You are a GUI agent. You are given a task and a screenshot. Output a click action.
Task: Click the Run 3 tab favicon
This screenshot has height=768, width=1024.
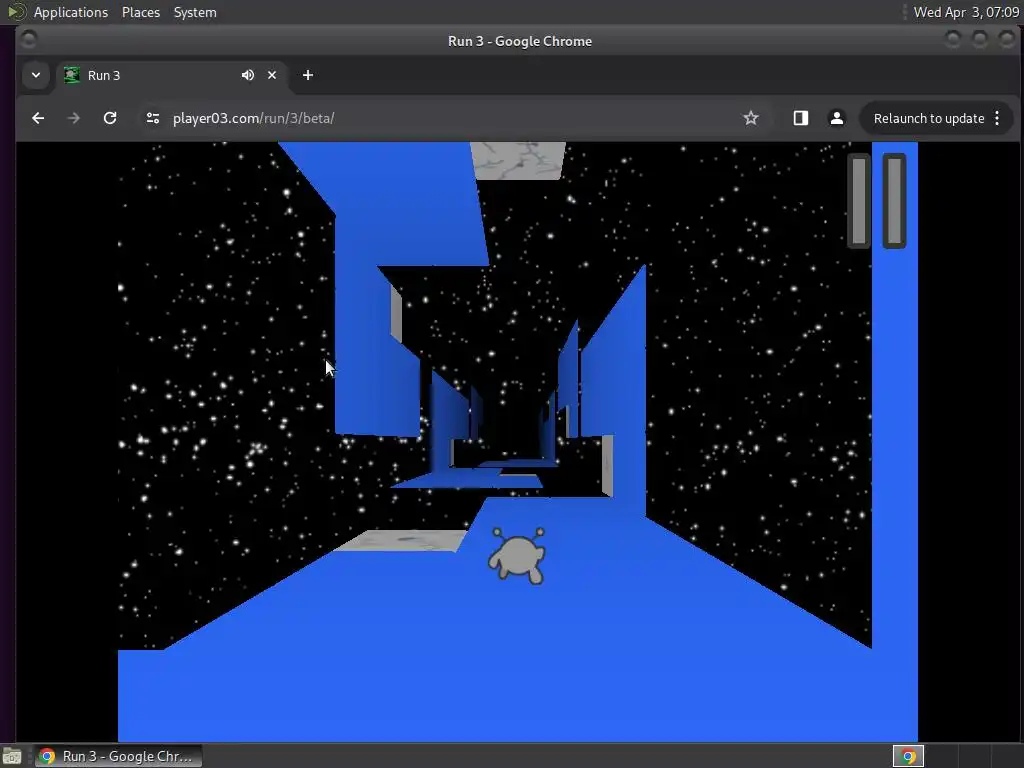tap(72, 75)
